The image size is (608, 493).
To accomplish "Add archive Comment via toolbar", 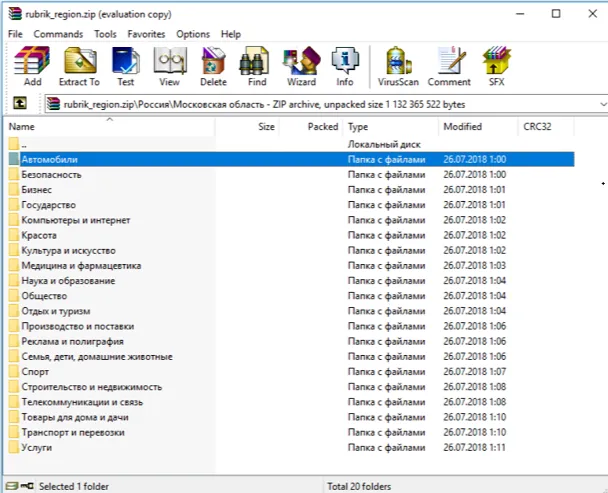I will click(449, 66).
